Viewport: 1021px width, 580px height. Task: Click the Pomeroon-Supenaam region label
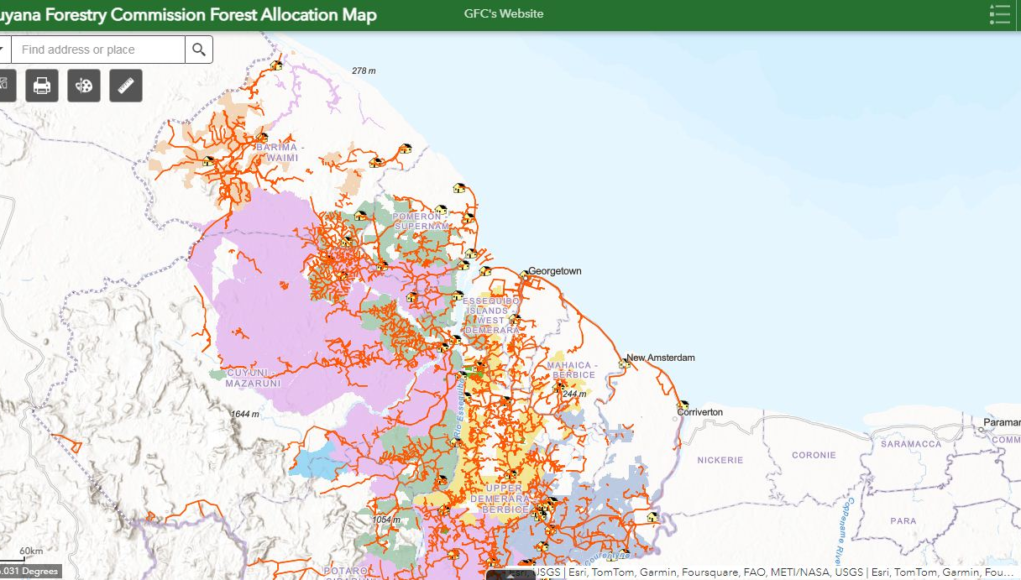[421, 221]
